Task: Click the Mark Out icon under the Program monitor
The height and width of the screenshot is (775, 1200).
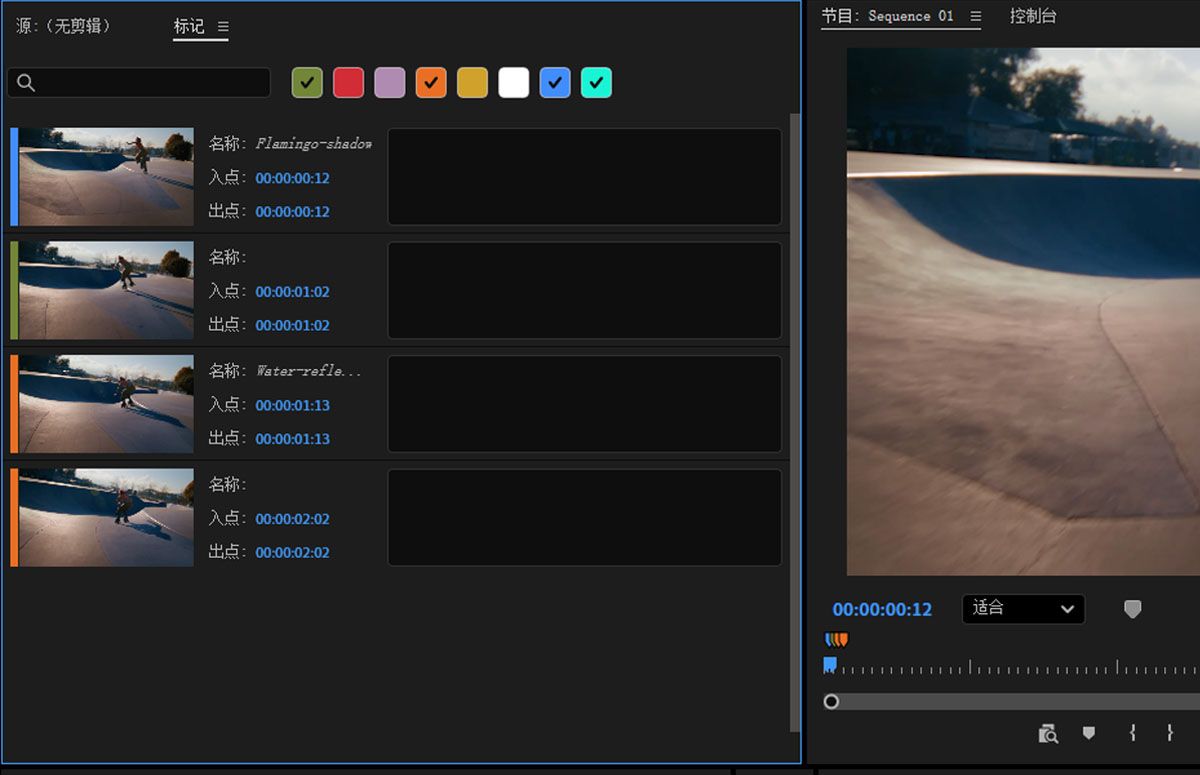Action: click(x=1172, y=733)
